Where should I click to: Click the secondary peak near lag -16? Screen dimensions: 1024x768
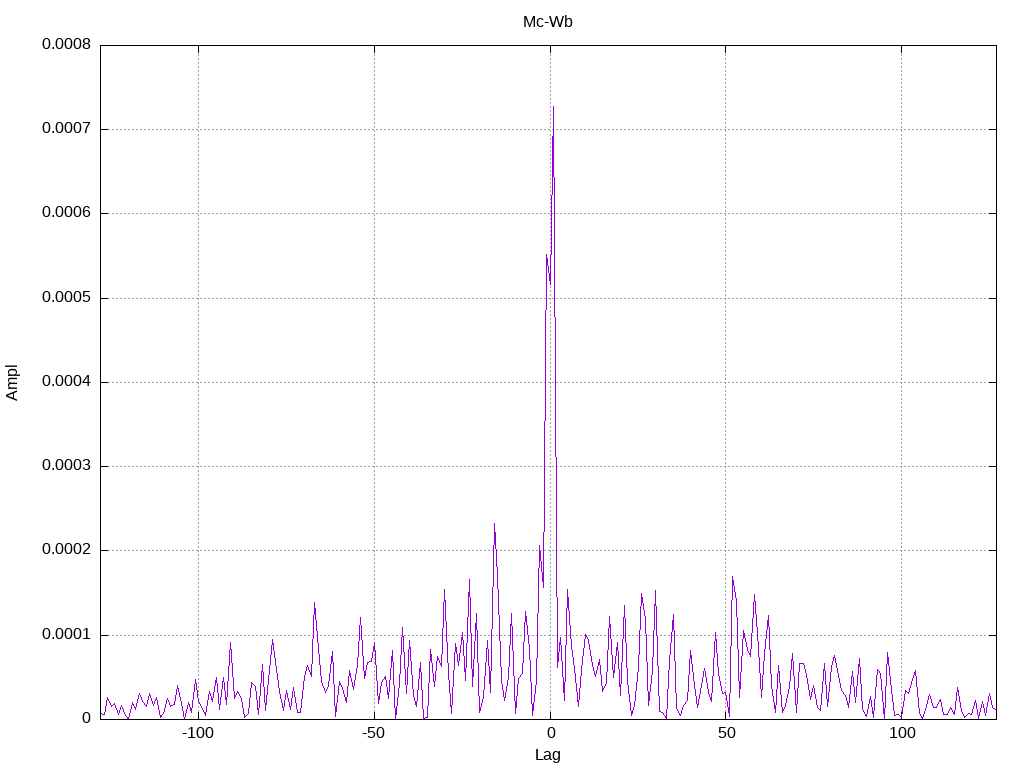[494, 524]
